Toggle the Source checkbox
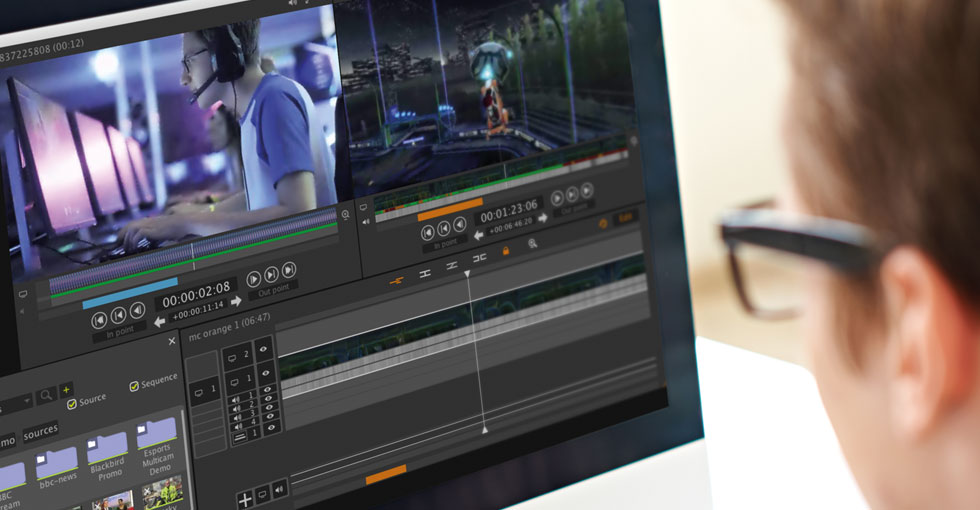Screen dimensions: 980x510 [x=72, y=404]
